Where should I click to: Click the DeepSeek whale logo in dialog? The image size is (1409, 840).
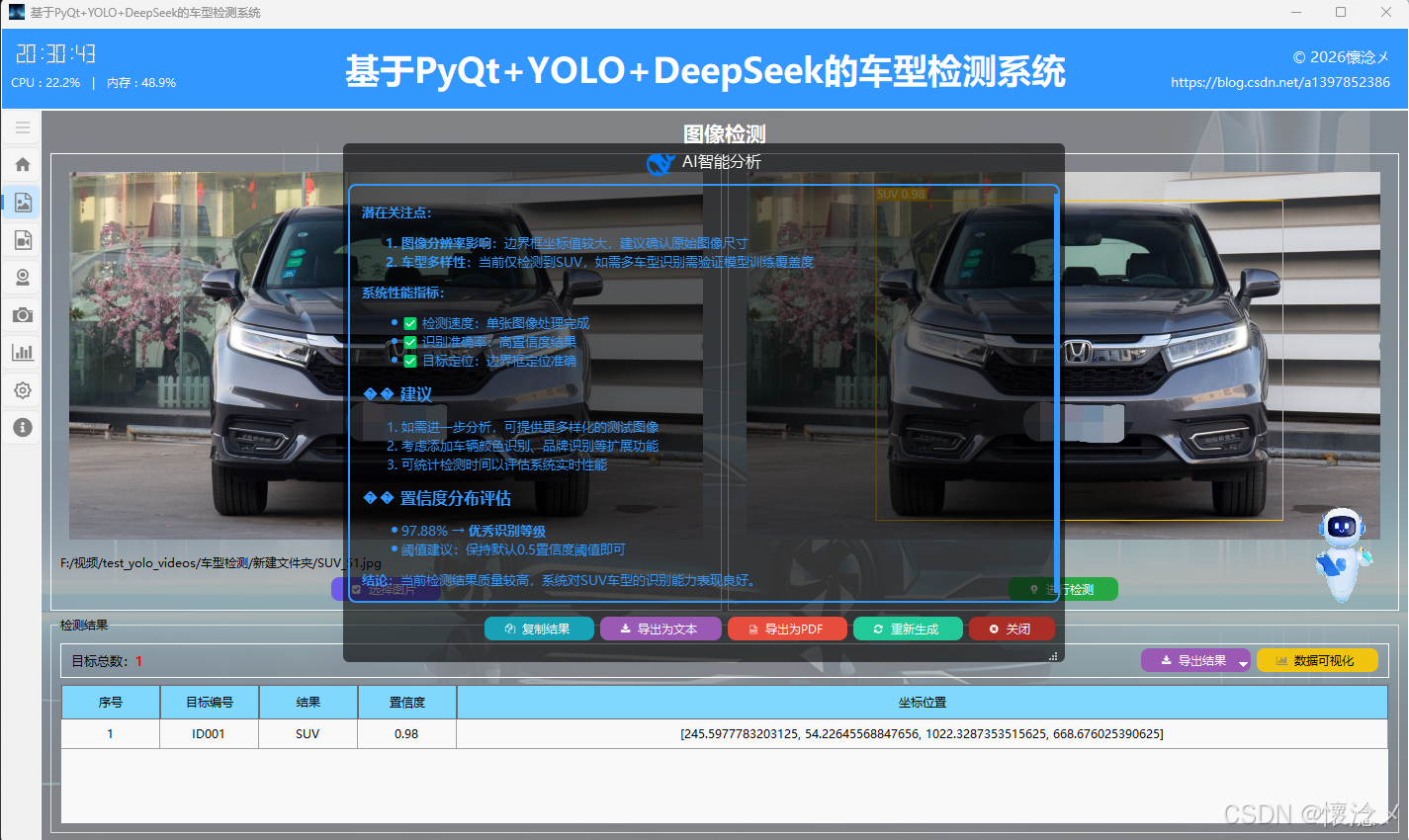click(x=660, y=163)
